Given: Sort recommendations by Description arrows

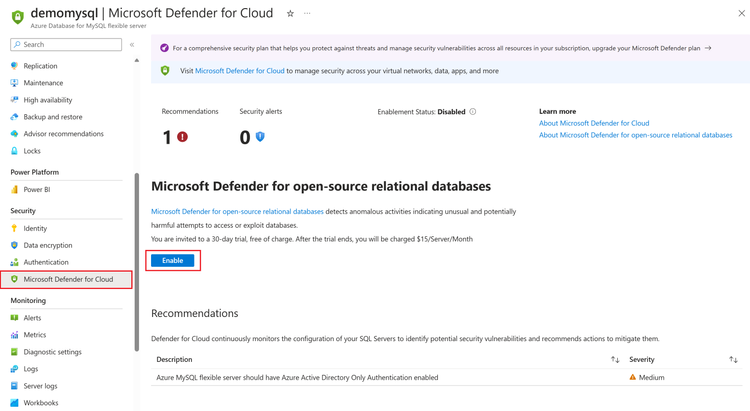Looking at the screenshot, I should click(615, 359).
